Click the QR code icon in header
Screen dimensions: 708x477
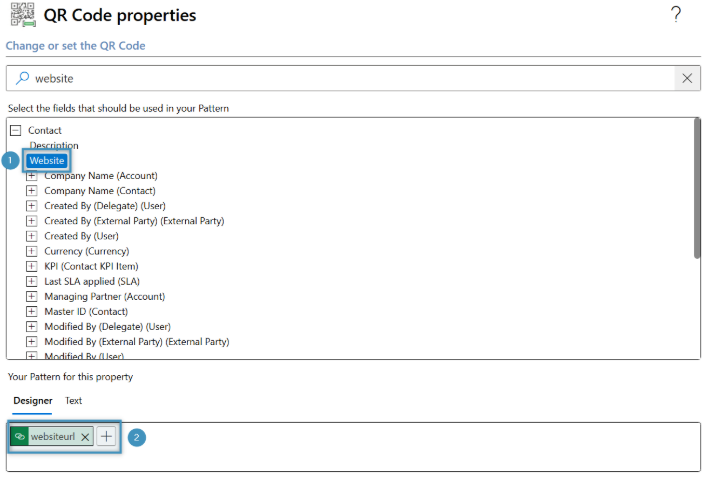click(x=20, y=15)
